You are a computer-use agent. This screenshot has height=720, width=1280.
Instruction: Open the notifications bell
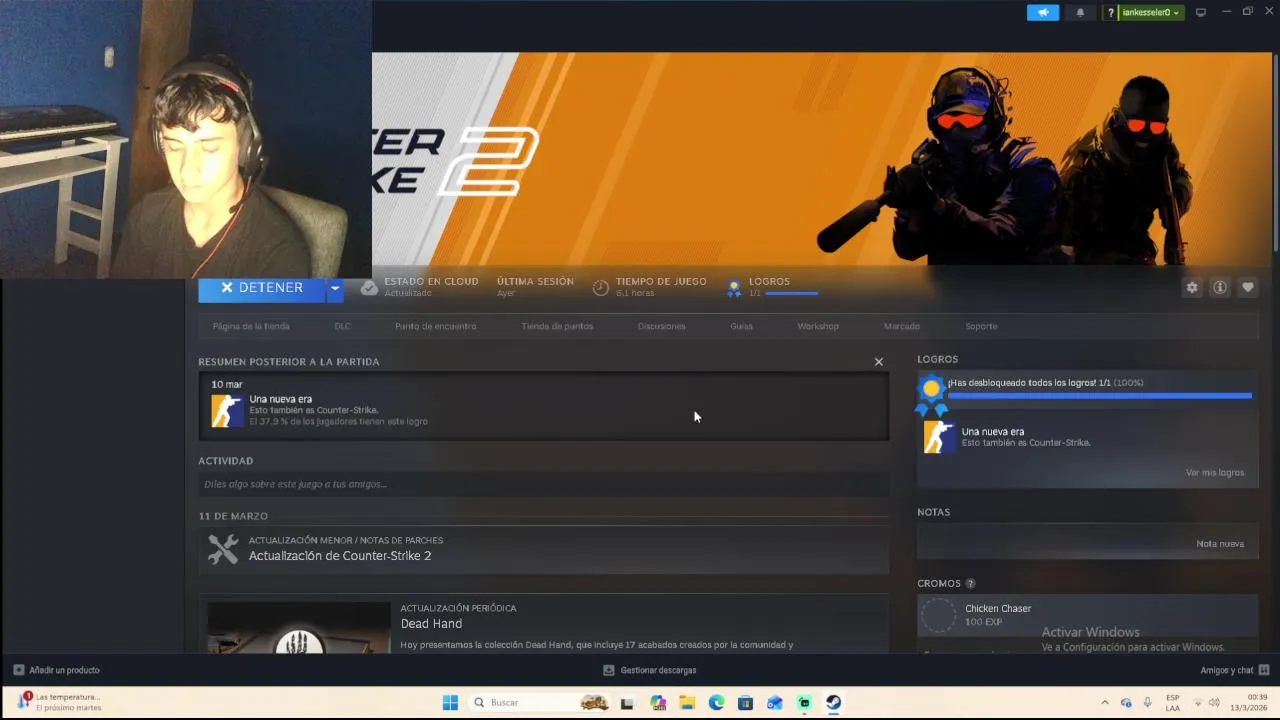[x=1080, y=13]
